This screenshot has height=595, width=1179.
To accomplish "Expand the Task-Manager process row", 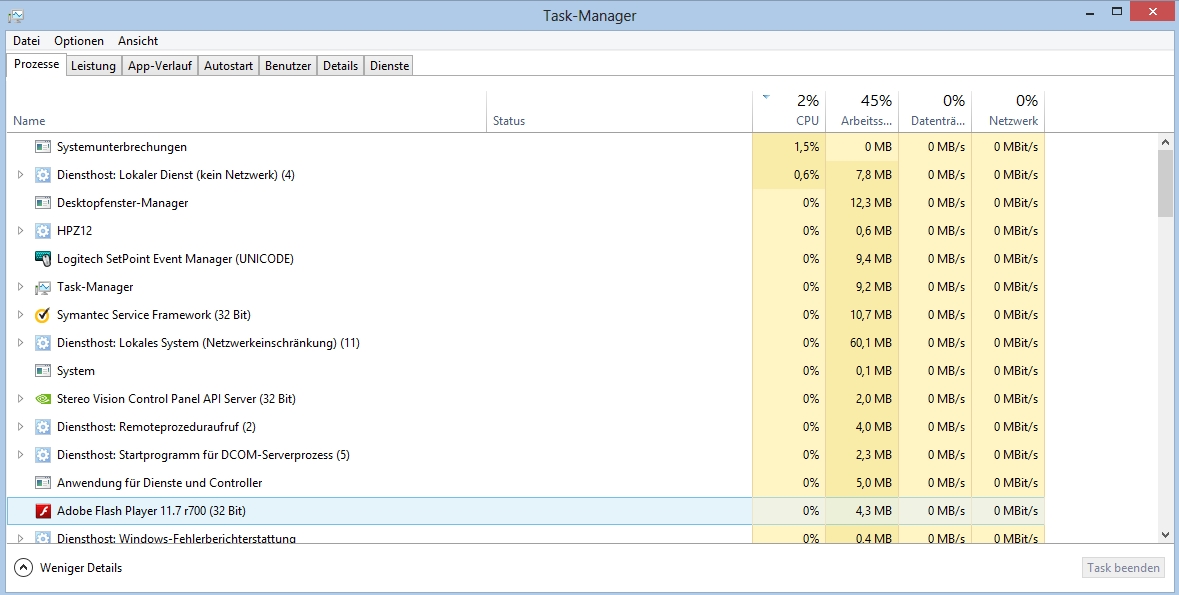I will [20, 287].
